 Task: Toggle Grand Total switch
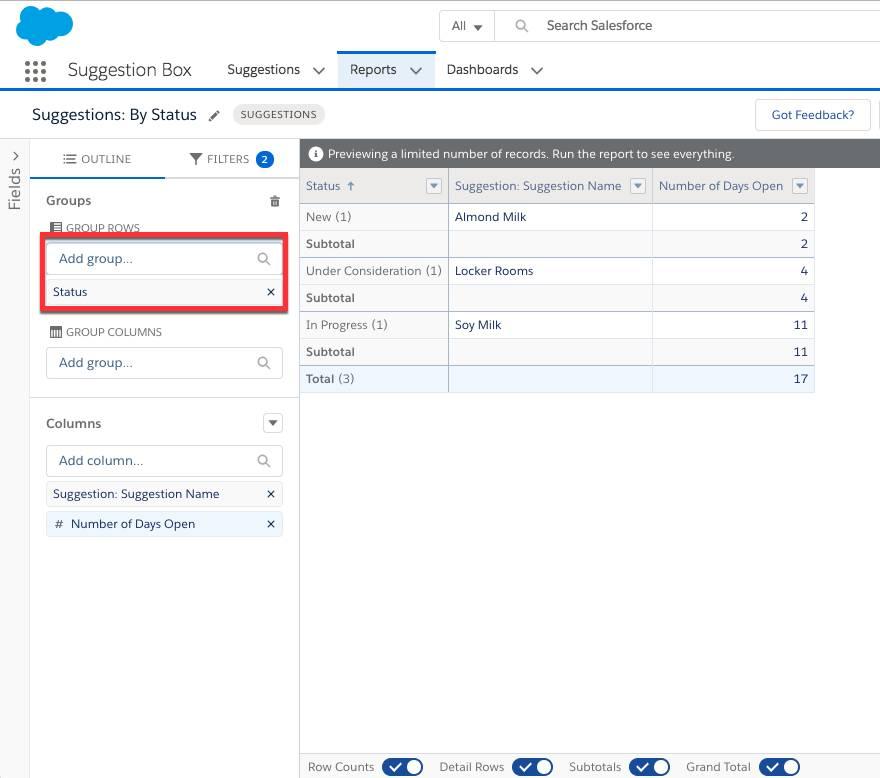[780, 767]
